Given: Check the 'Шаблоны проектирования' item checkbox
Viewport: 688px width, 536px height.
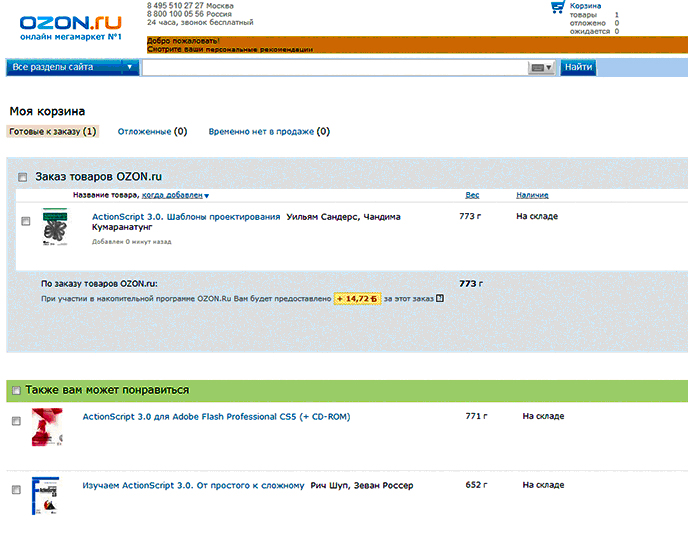Looking at the screenshot, I should 26,221.
